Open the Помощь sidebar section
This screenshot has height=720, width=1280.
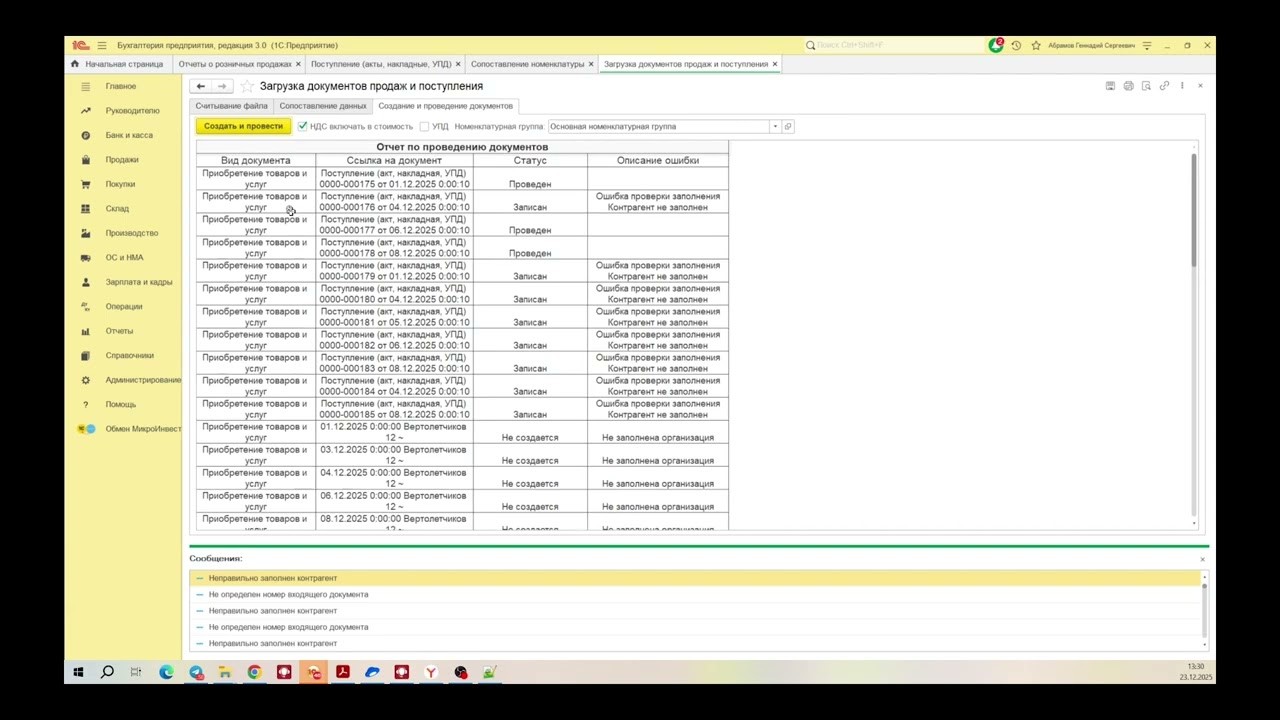pyautogui.click(x=121, y=405)
